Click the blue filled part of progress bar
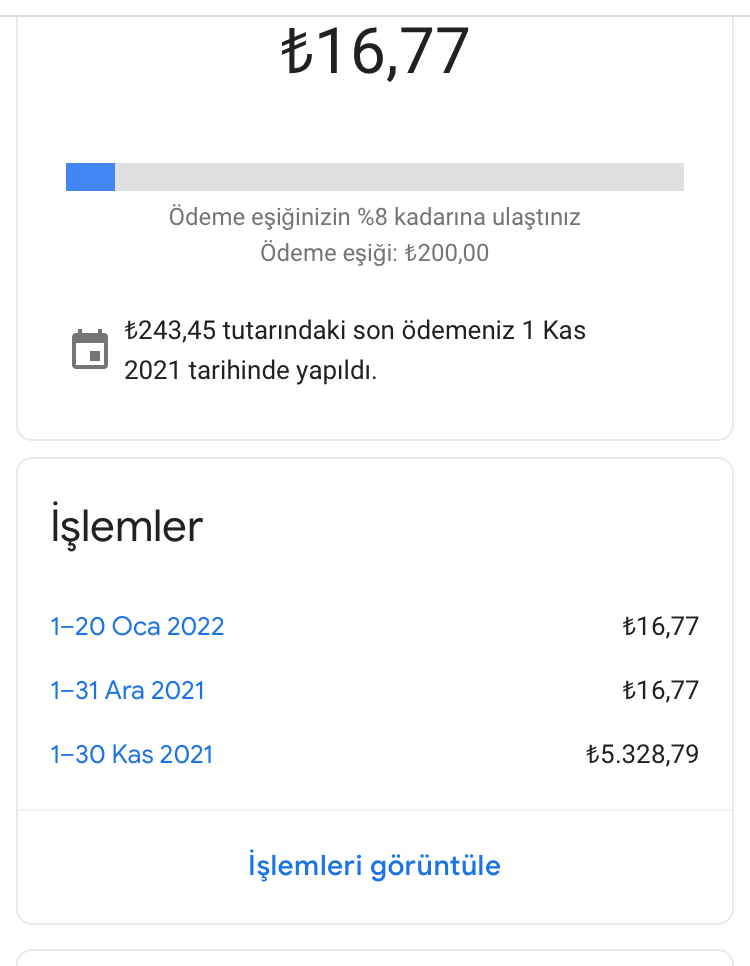750x966 pixels. point(91,177)
